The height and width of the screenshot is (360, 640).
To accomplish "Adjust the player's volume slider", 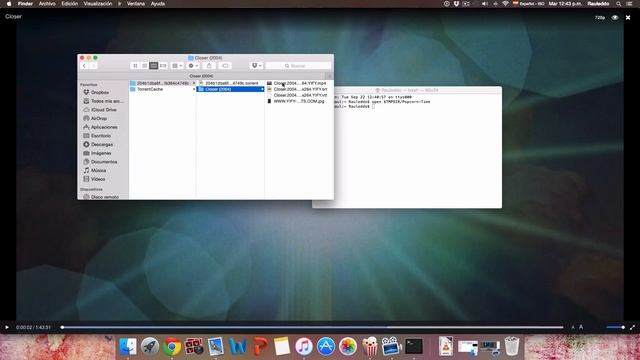I will tap(615, 327).
